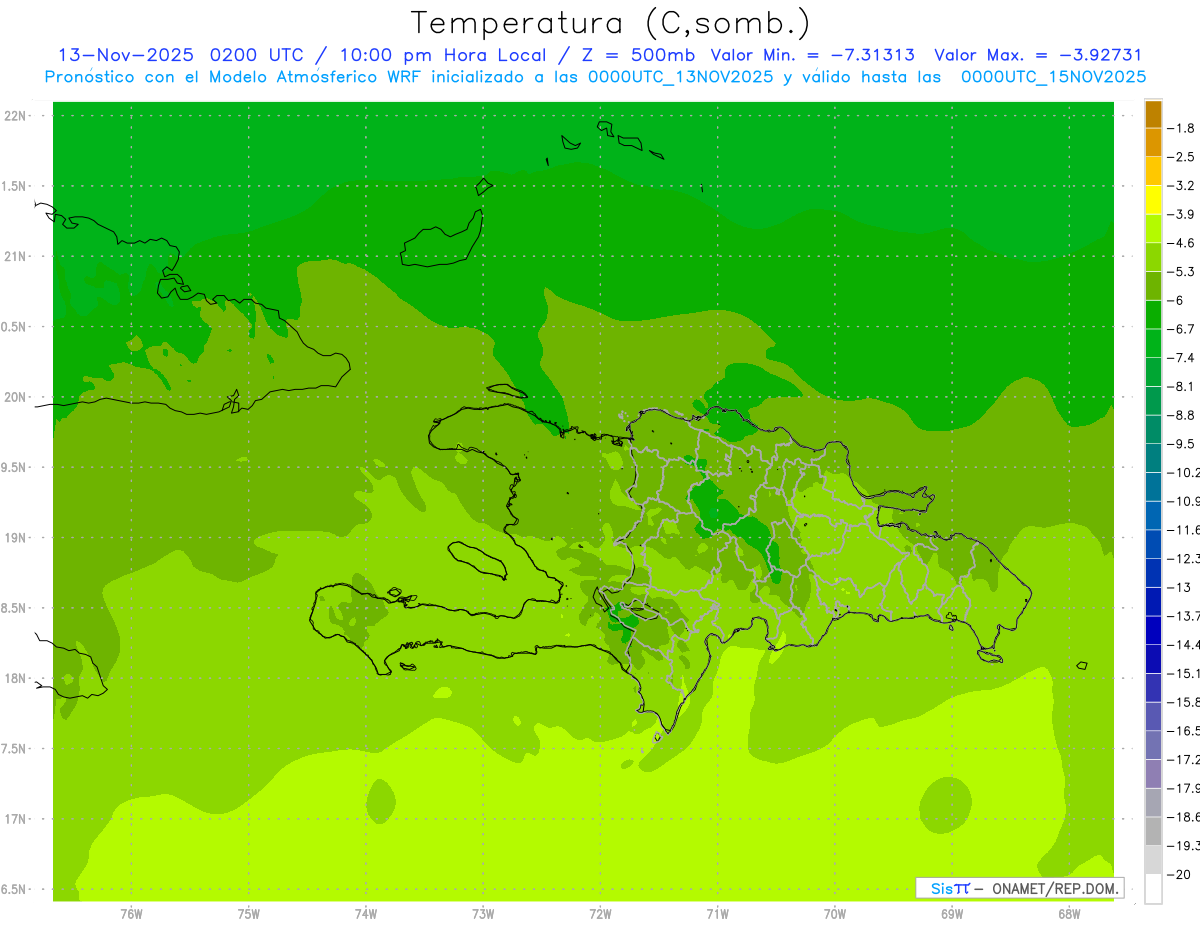Click the title text Temperatura (C,somb.)
This screenshot has width=1200, height=927.
click(x=611, y=23)
